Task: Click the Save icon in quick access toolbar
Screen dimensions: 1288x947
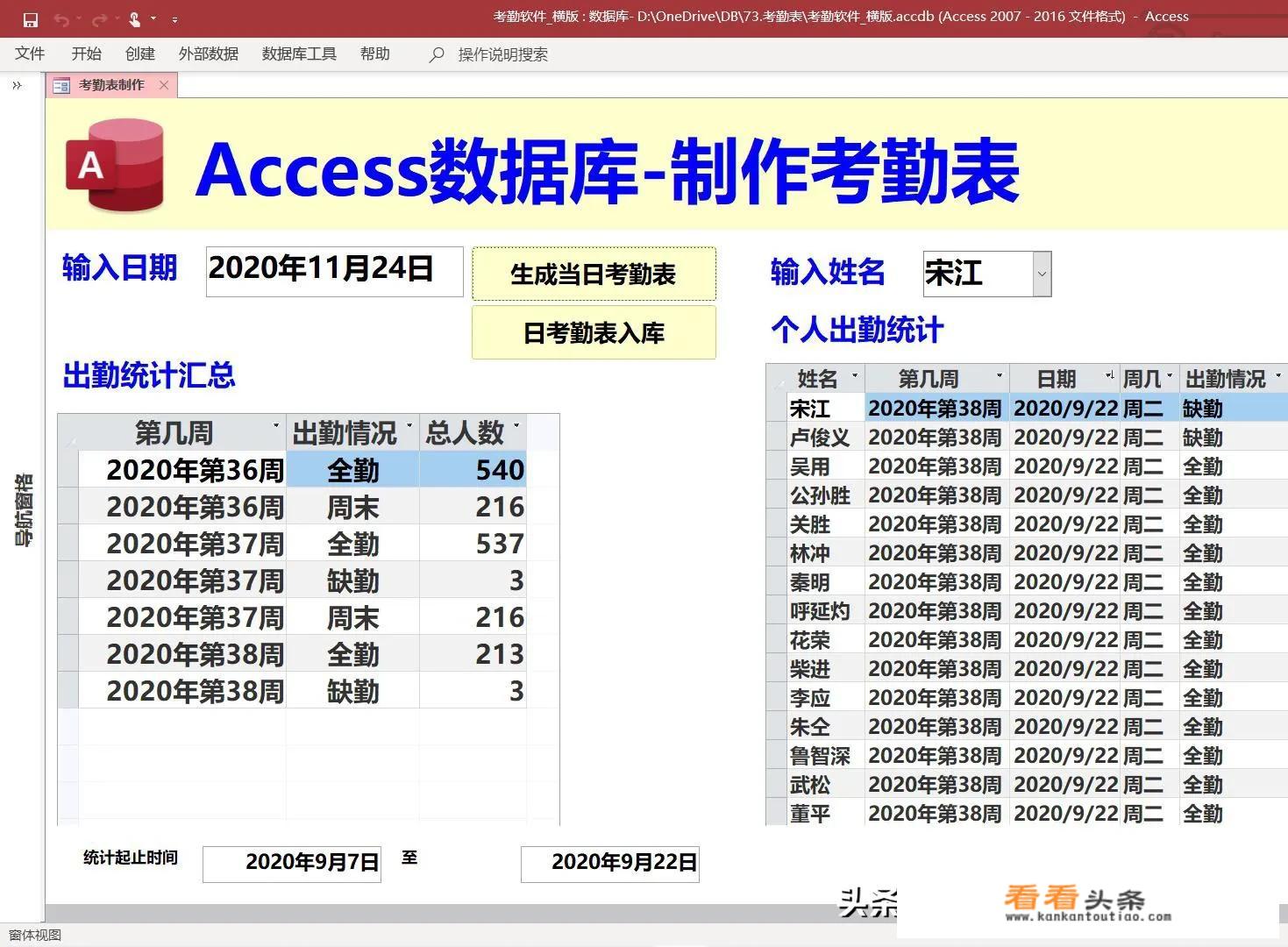Action: click(x=30, y=18)
